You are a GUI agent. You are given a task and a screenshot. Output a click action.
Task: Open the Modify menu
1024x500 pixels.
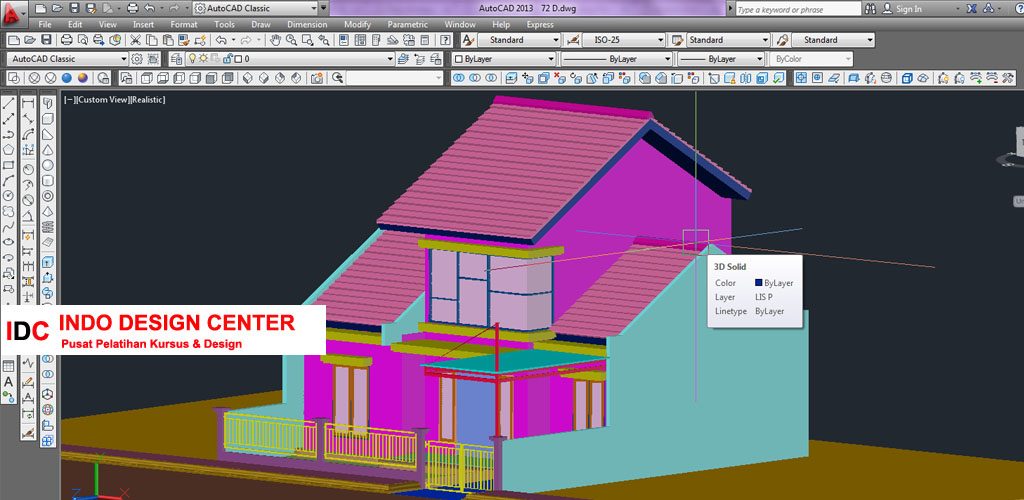pos(357,25)
